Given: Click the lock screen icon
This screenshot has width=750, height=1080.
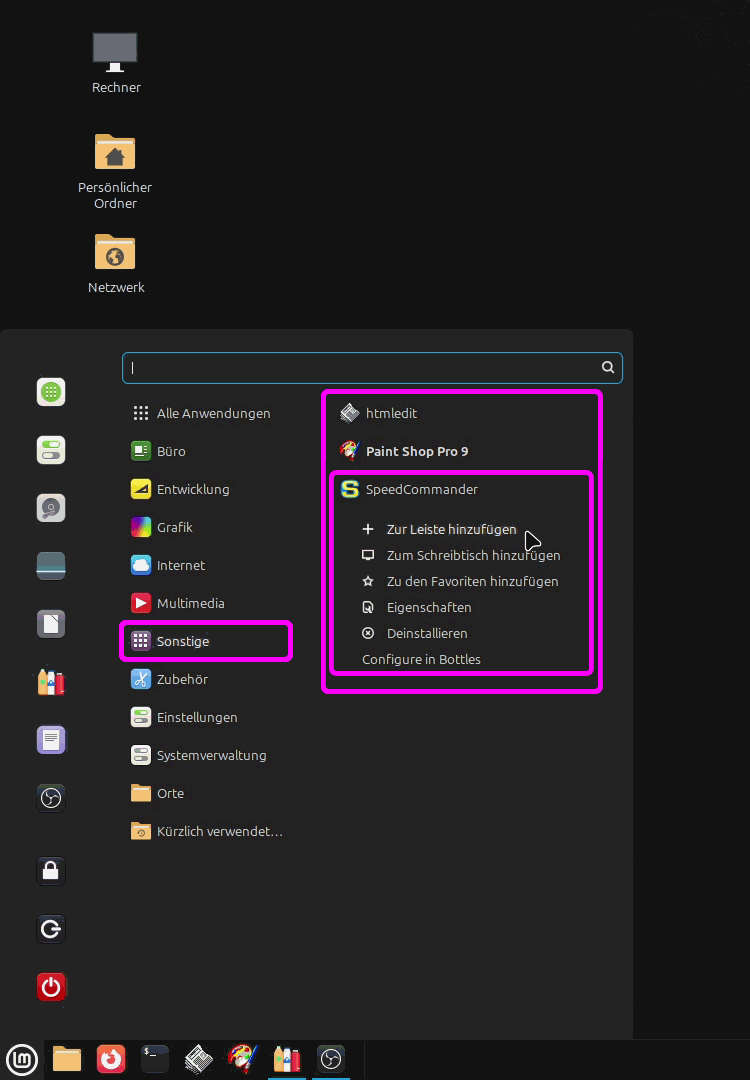Looking at the screenshot, I should pyautogui.click(x=51, y=871).
